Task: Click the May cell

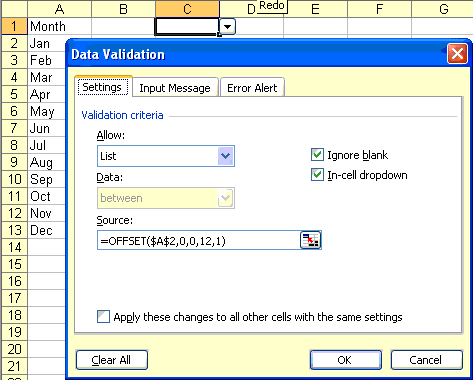Action: point(47,112)
